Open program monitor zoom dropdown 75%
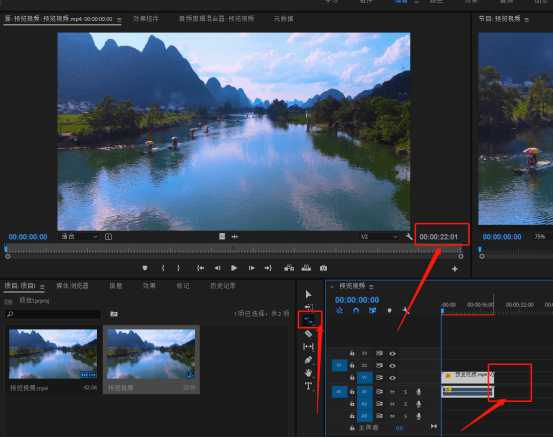The width and height of the screenshot is (553, 438). [x=542, y=237]
